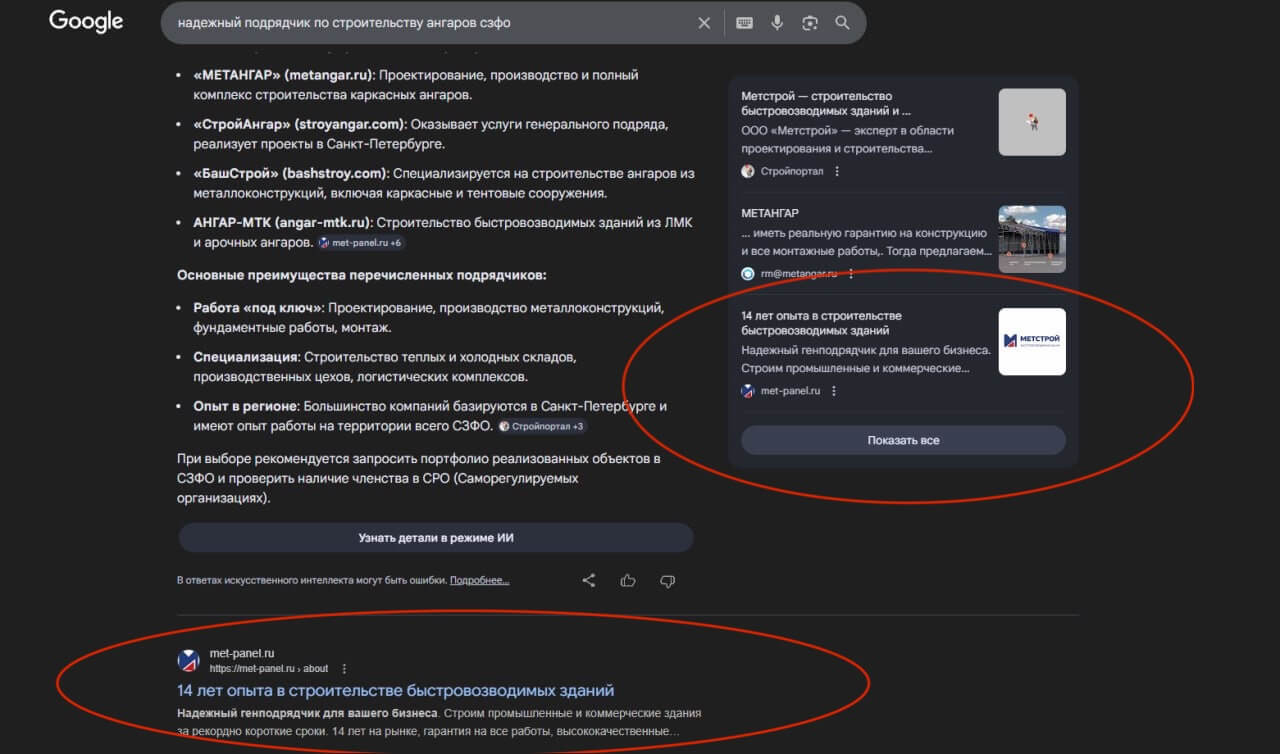Open the three-dot menu beside the met-panel.ru result
Screen dimensions: 1280x754
tap(344, 667)
